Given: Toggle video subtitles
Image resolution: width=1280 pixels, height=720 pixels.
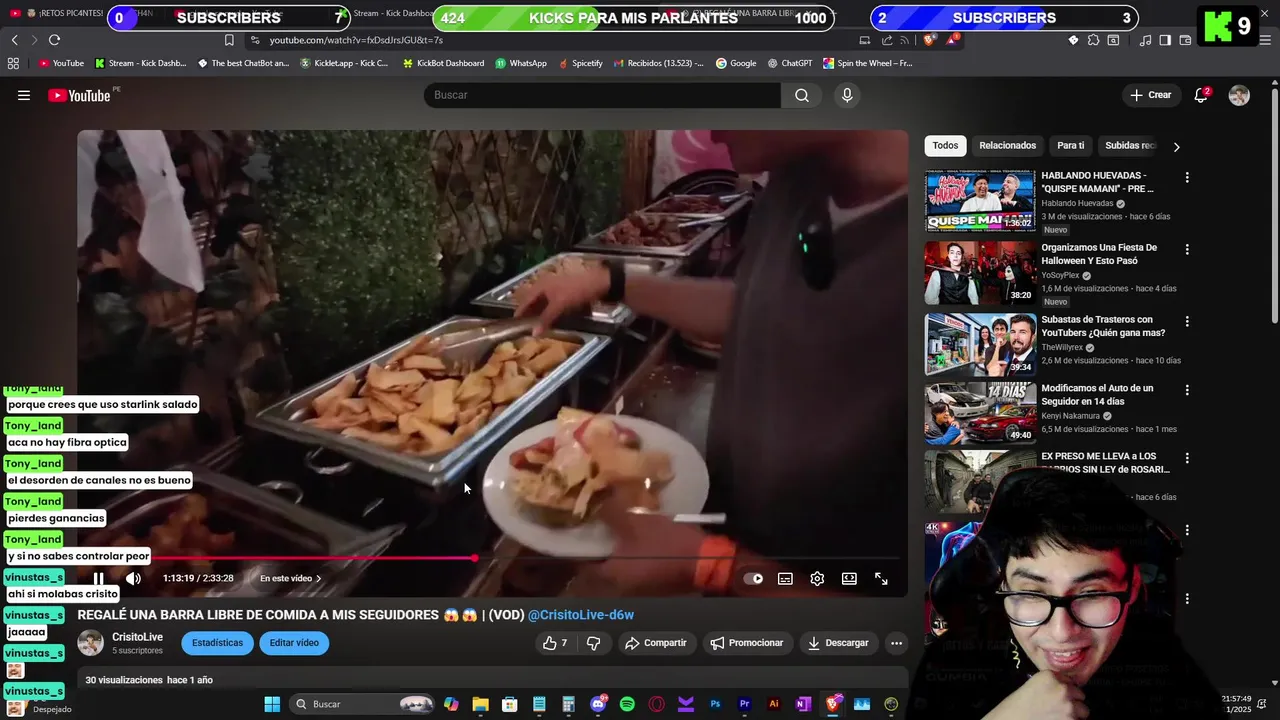Looking at the screenshot, I should coord(785,578).
